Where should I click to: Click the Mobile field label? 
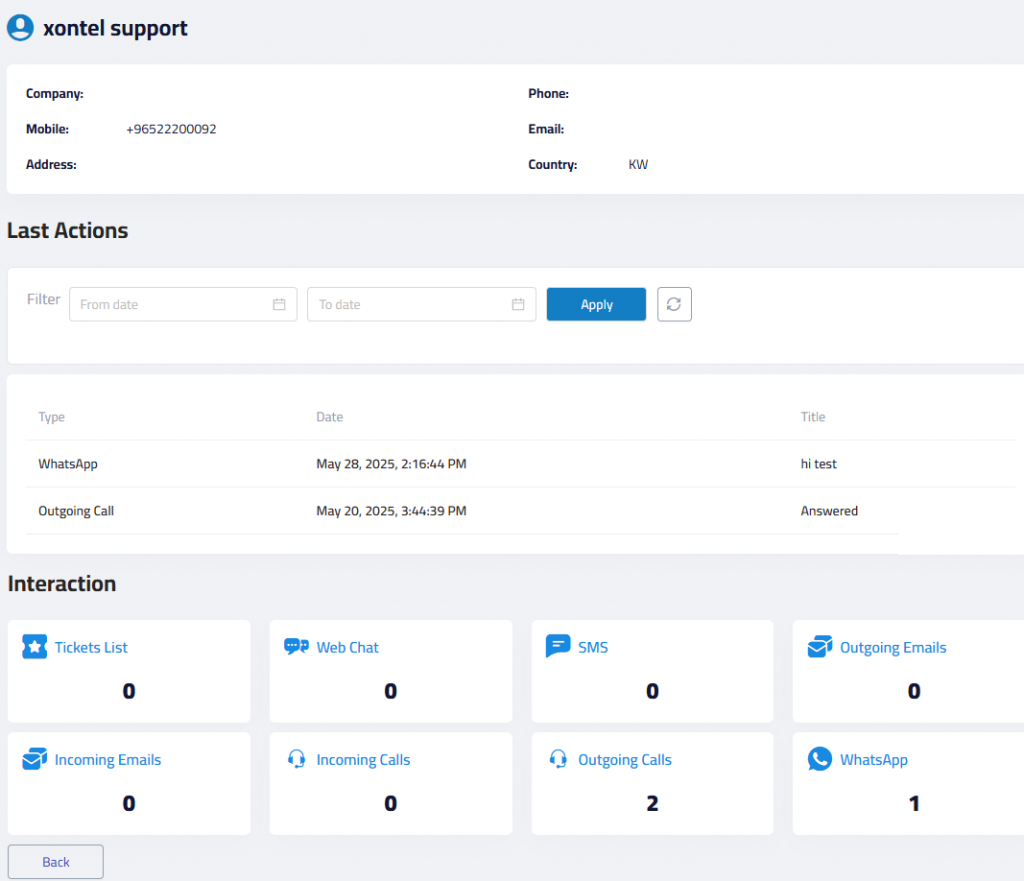[x=47, y=129]
